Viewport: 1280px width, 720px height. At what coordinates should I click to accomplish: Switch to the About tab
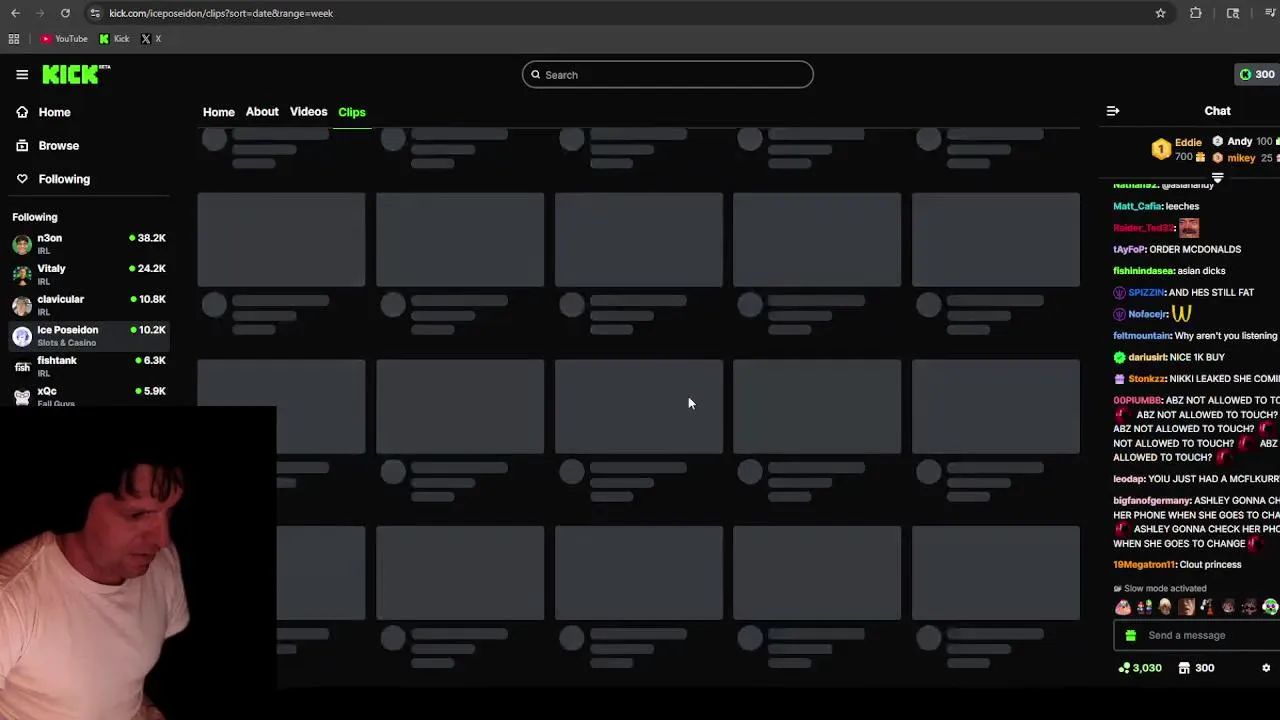click(x=262, y=112)
